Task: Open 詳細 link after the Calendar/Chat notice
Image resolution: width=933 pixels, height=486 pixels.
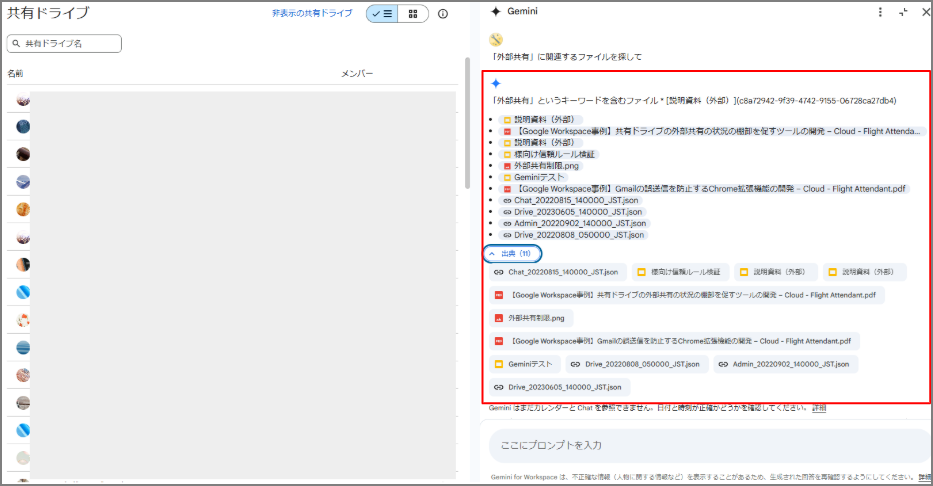Action: 819,408
